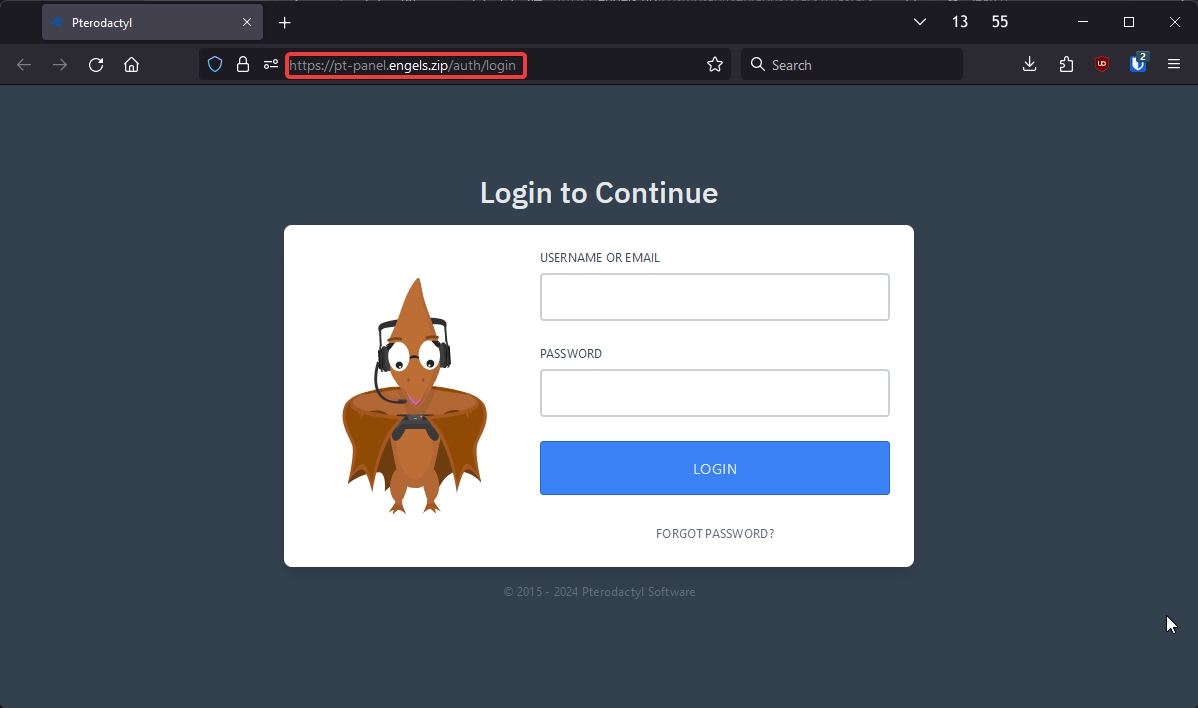Open a new browser tab
This screenshot has height=708, width=1198.
pyautogui.click(x=284, y=22)
